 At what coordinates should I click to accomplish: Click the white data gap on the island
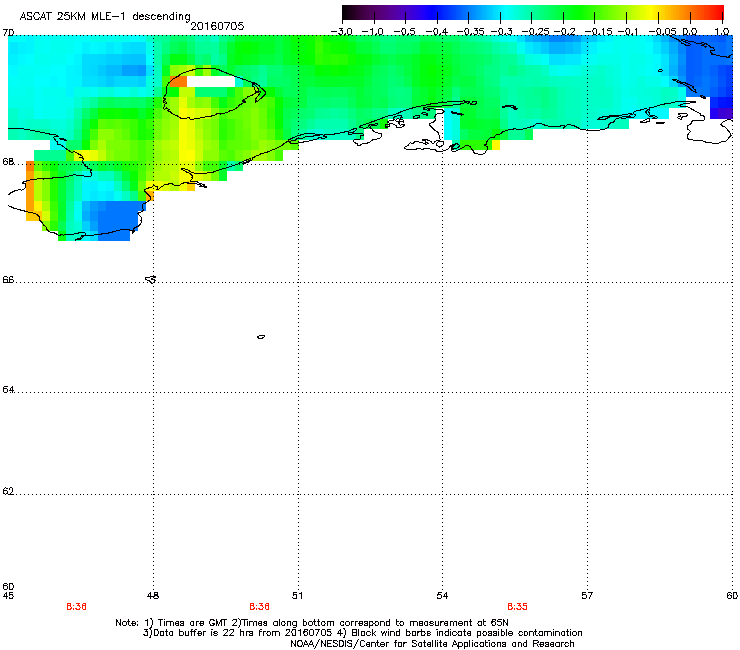point(211,82)
